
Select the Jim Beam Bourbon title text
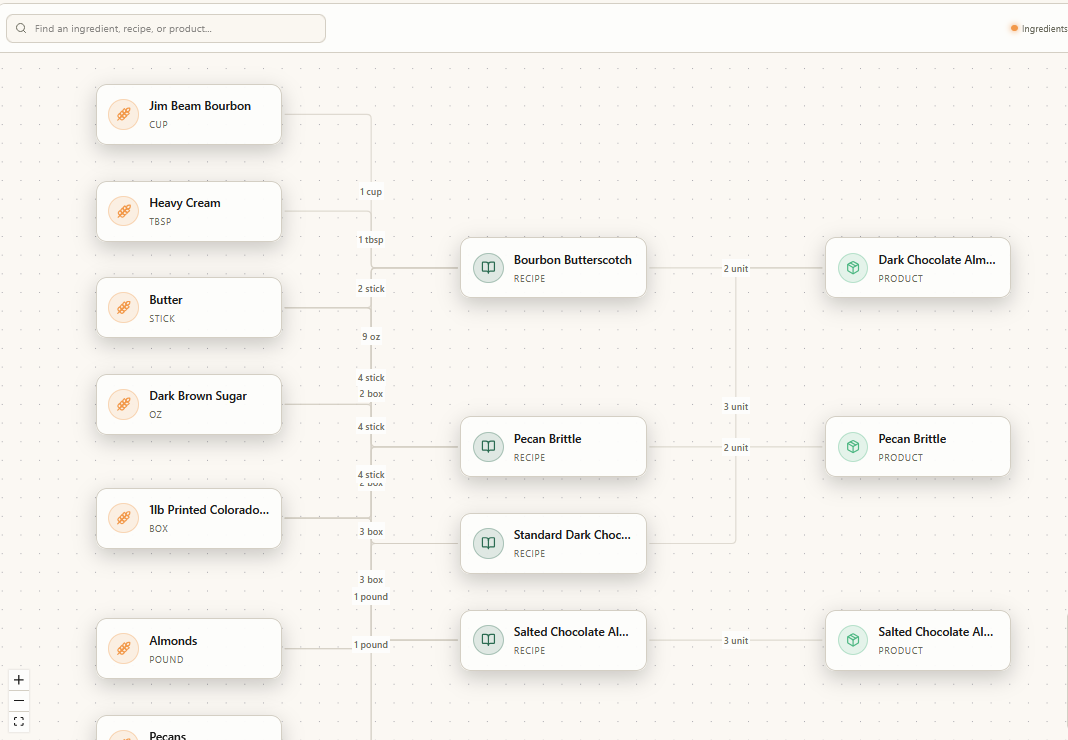click(x=200, y=106)
